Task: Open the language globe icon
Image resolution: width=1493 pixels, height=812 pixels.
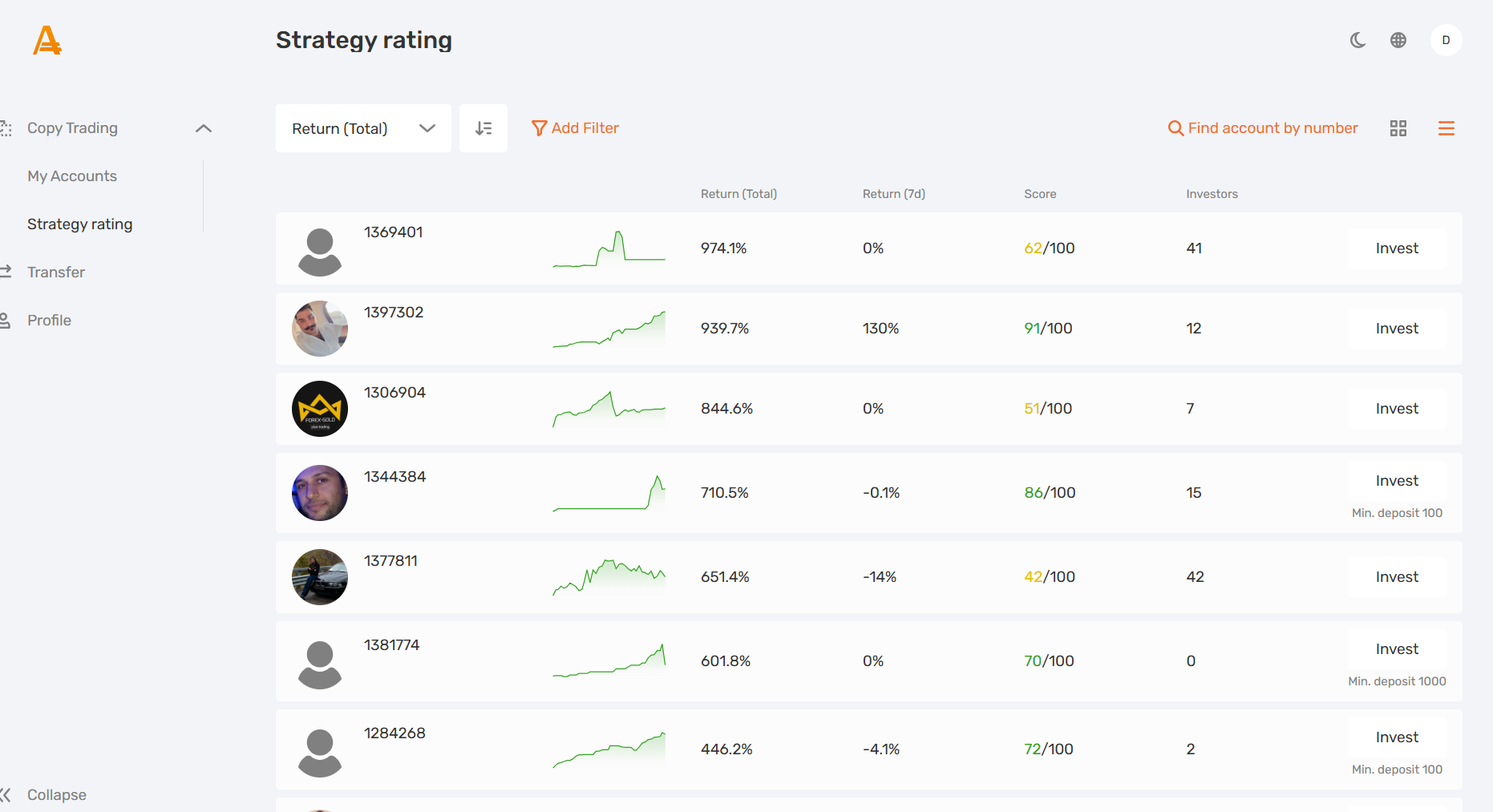Action: coord(1398,39)
